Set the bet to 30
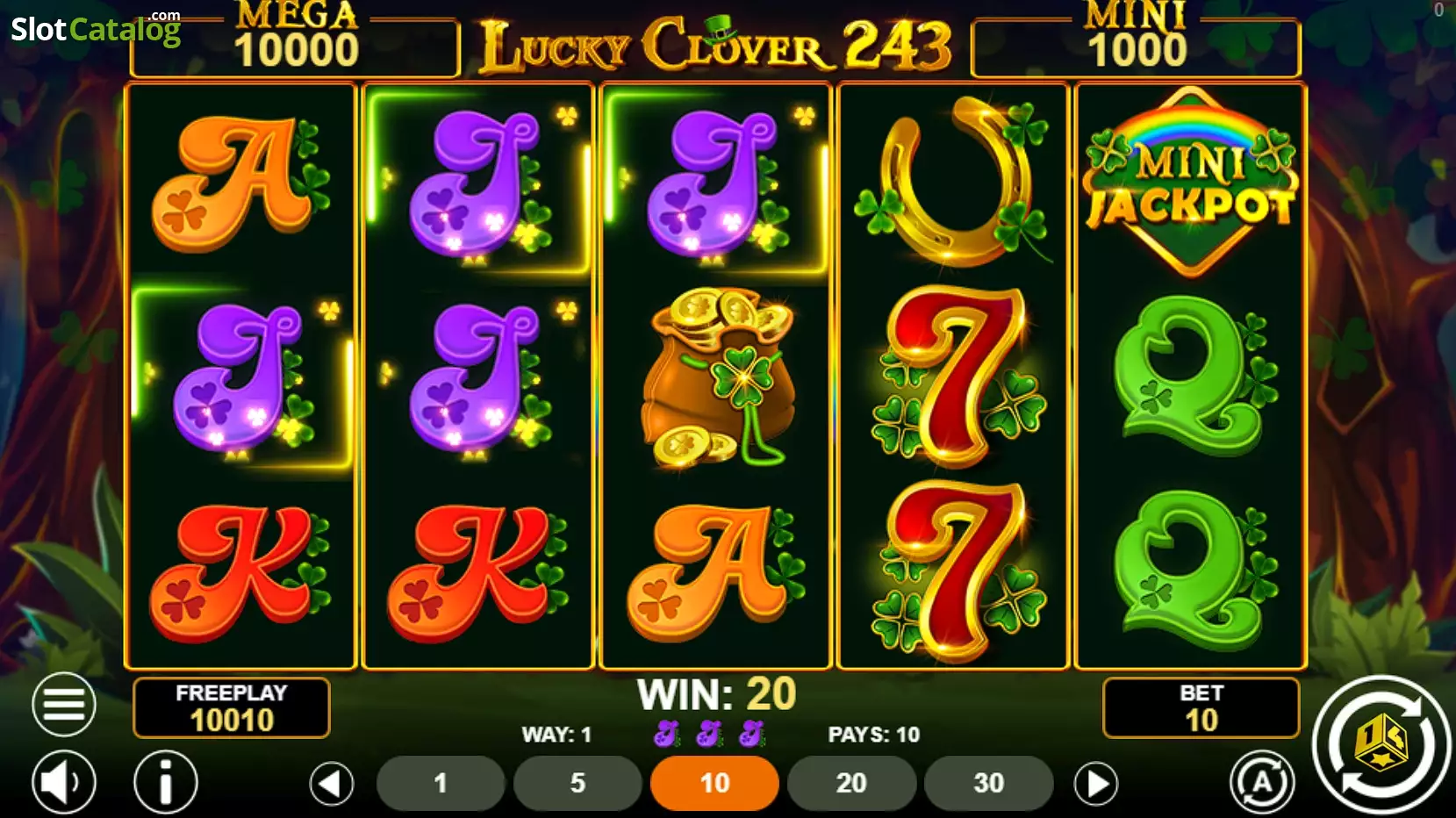This screenshot has width=1456, height=818. pyautogui.click(x=988, y=783)
